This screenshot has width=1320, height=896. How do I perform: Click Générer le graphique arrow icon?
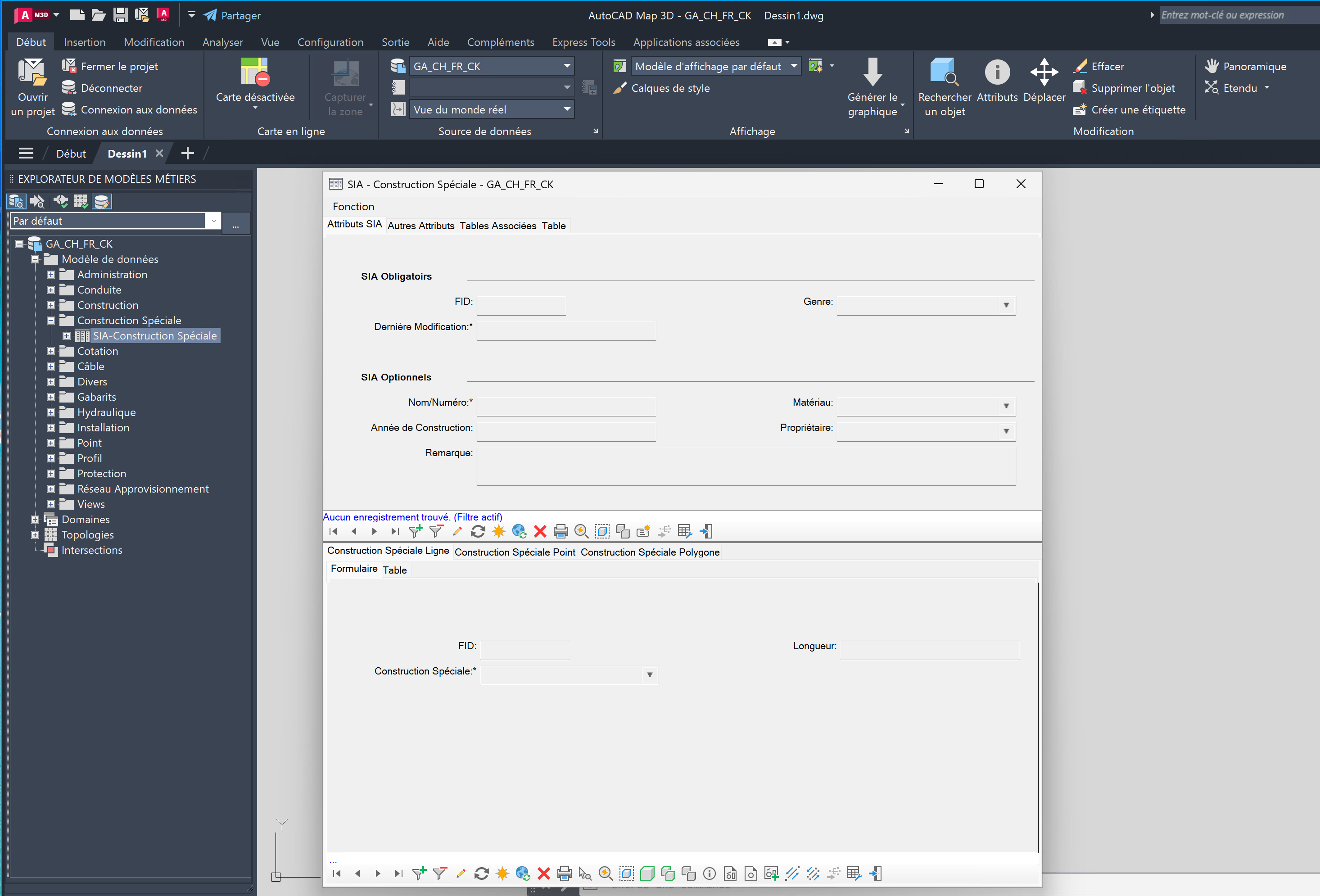coord(872,72)
